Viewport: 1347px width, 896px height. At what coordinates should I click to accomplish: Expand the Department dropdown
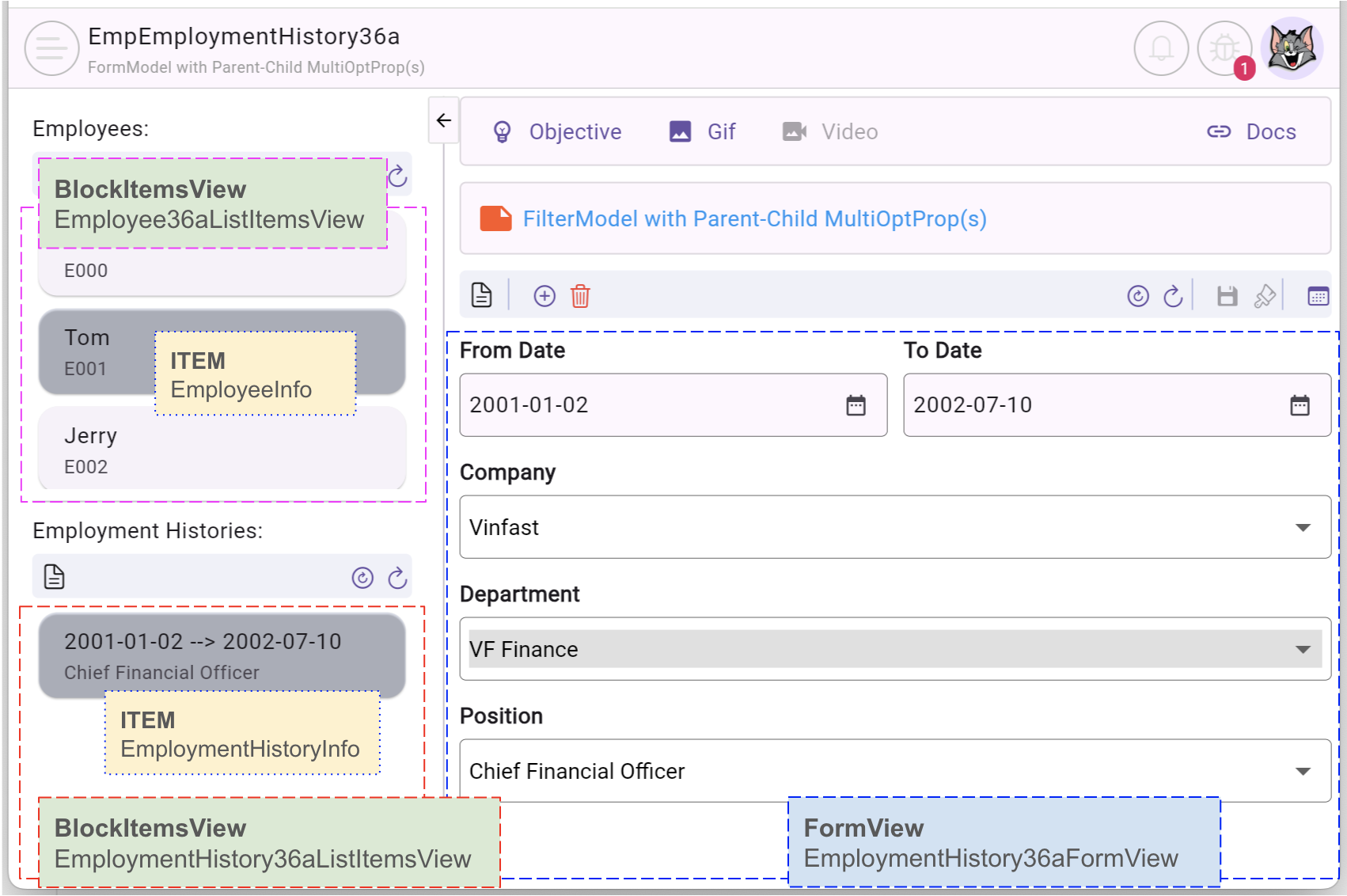pyautogui.click(x=1302, y=649)
